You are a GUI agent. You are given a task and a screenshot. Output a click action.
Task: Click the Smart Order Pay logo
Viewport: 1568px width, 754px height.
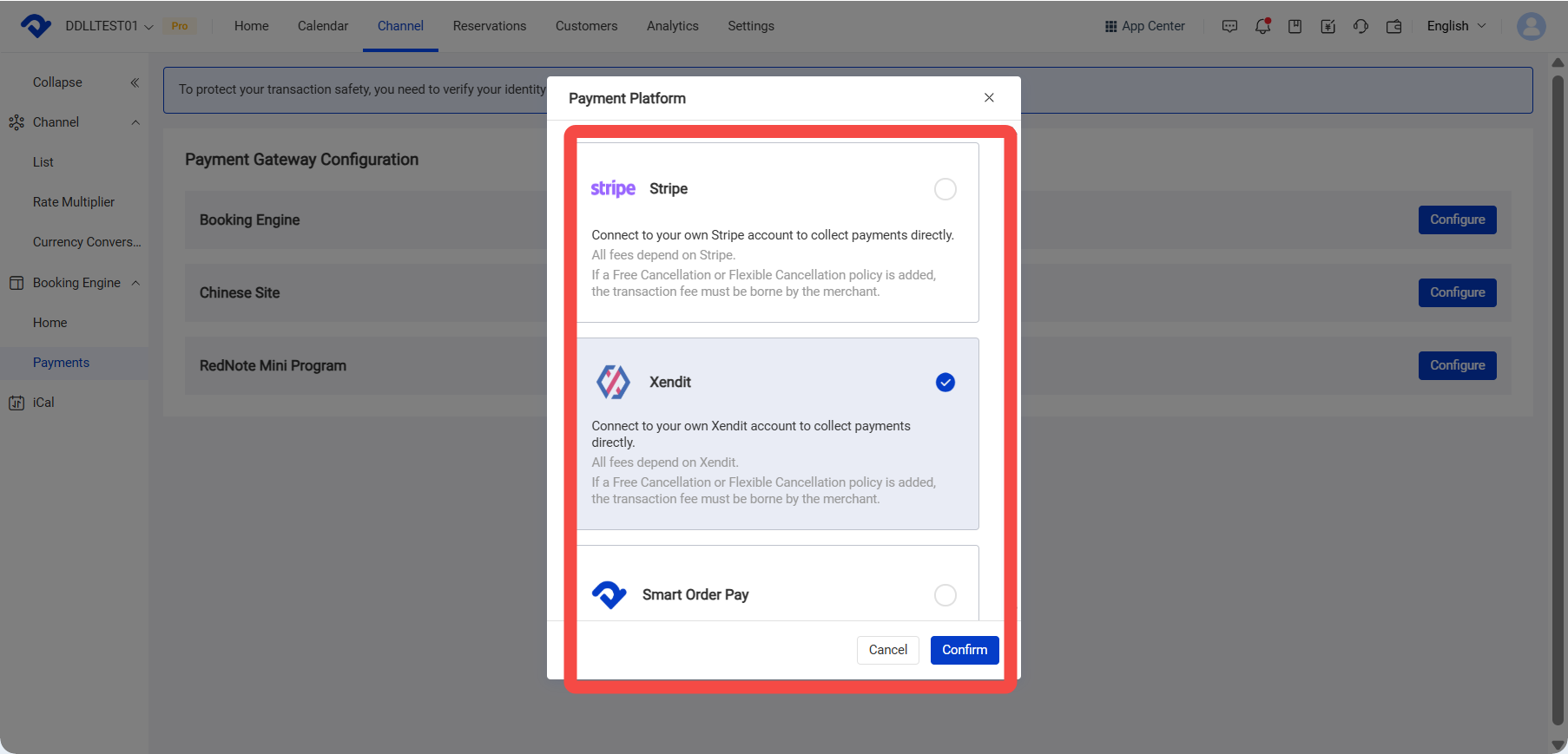(x=609, y=594)
